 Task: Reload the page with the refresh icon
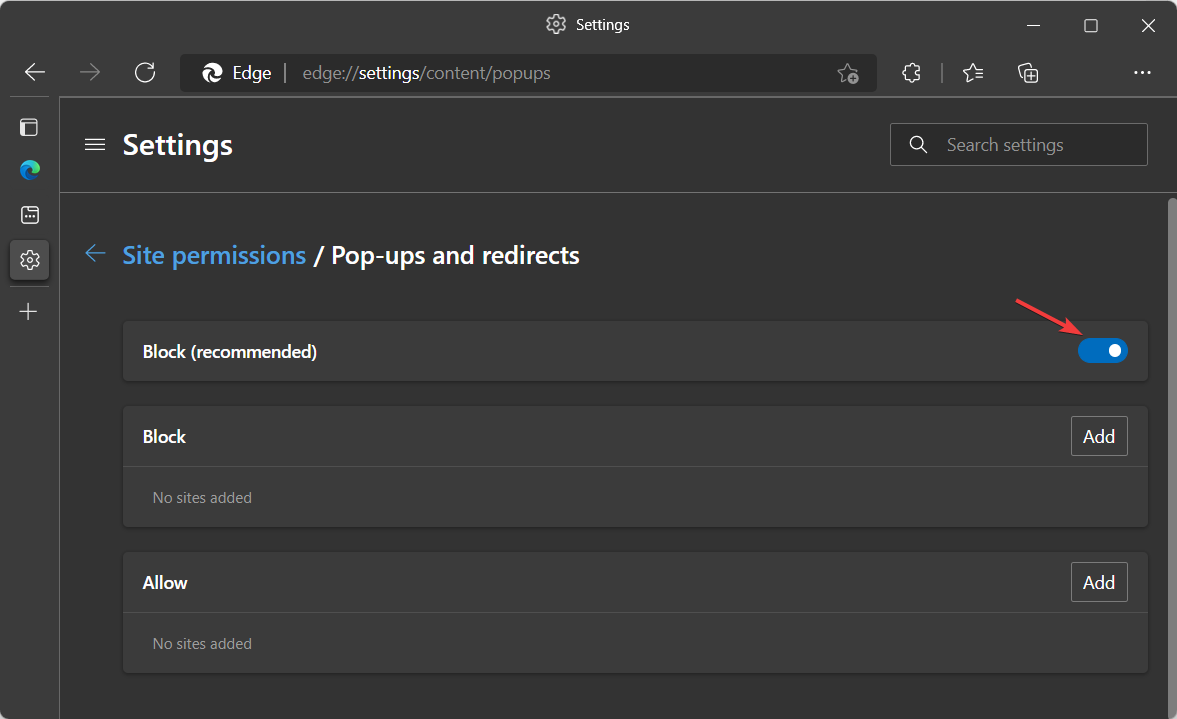145,72
